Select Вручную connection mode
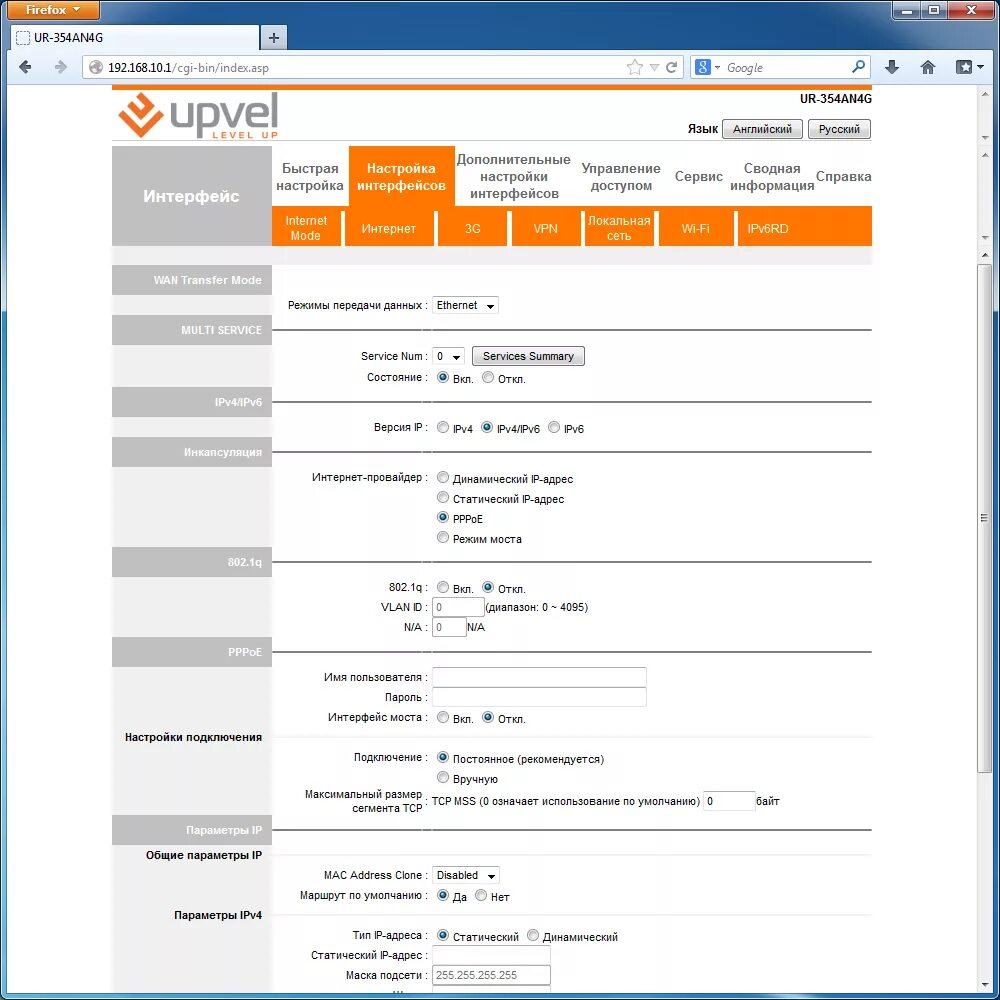 pos(443,777)
